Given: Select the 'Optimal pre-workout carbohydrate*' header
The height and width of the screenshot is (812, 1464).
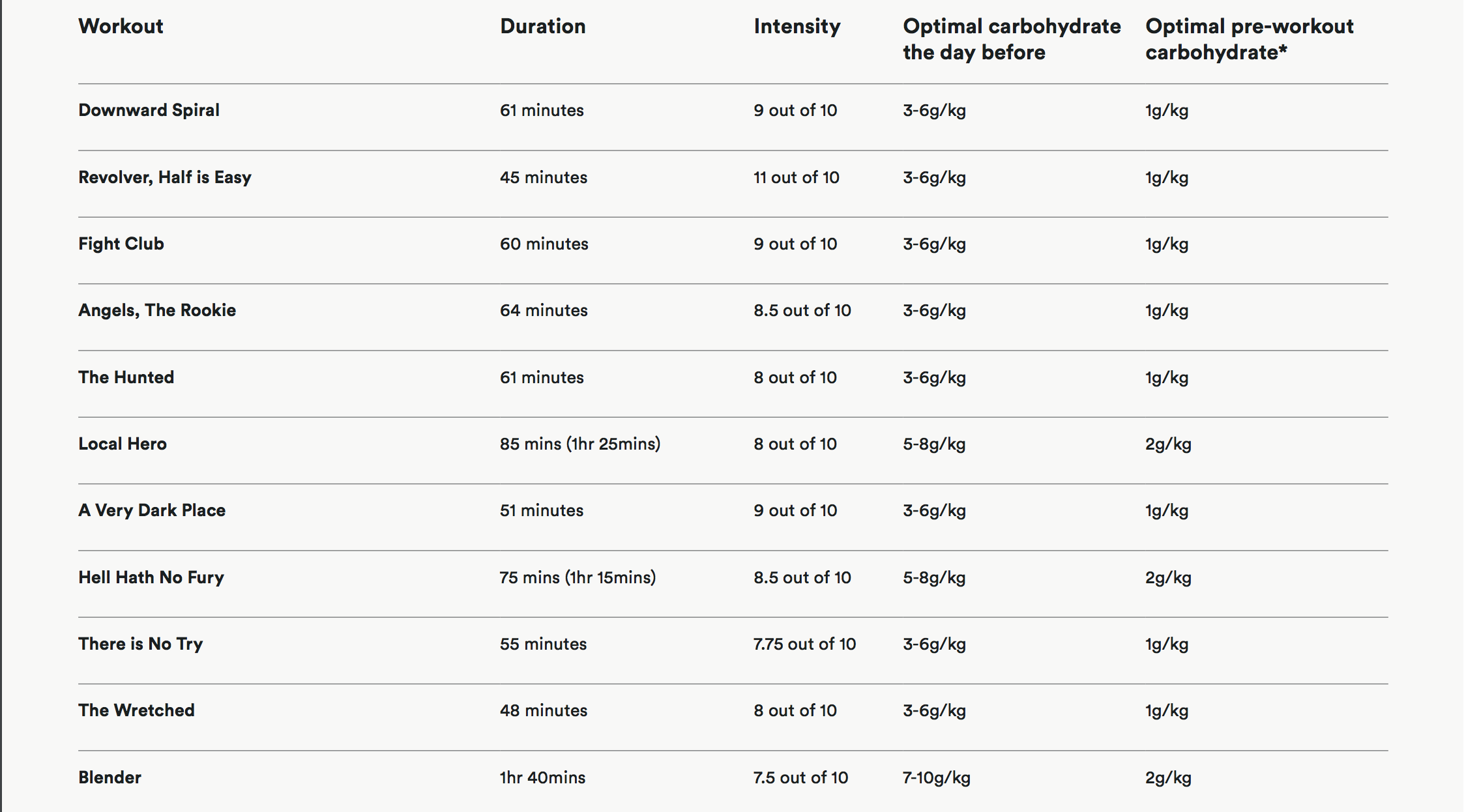Looking at the screenshot, I should pos(1249,39).
